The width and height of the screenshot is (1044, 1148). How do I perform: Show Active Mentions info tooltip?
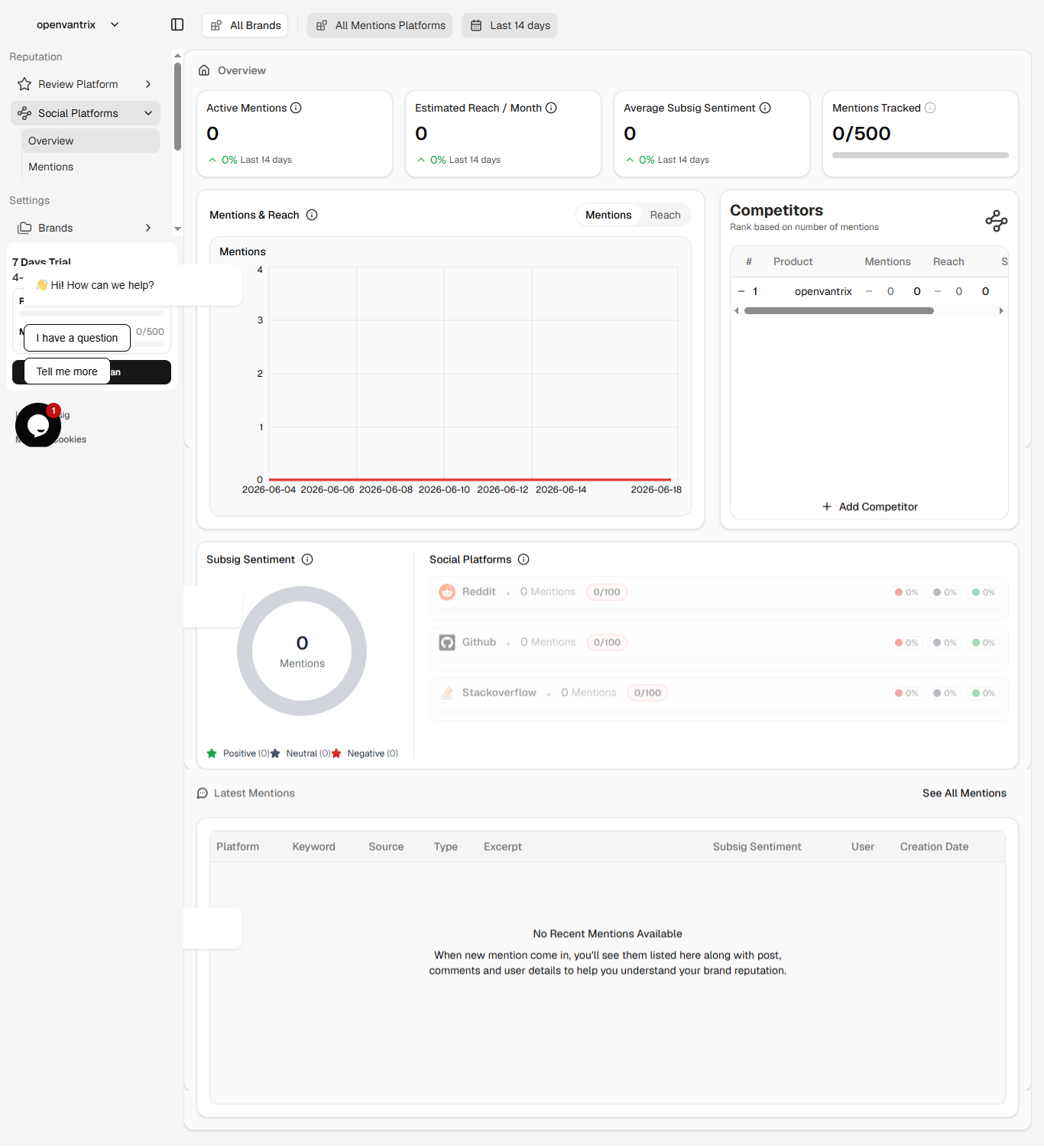[296, 108]
